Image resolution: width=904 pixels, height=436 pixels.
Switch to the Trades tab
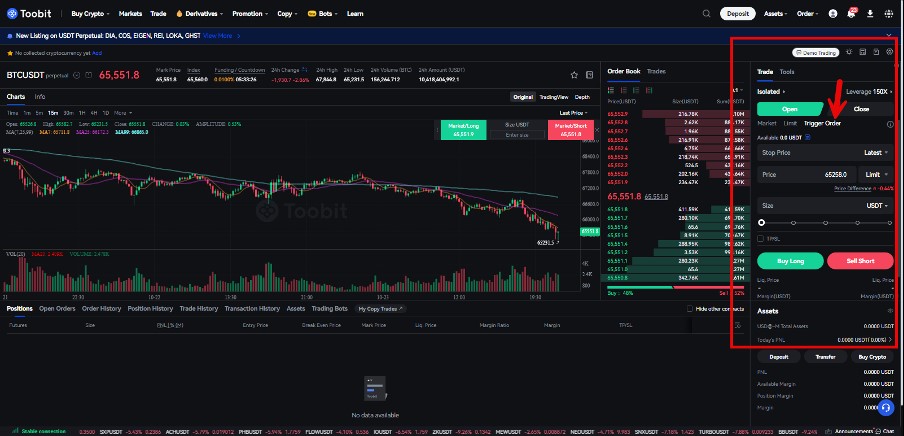pyautogui.click(x=656, y=72)
